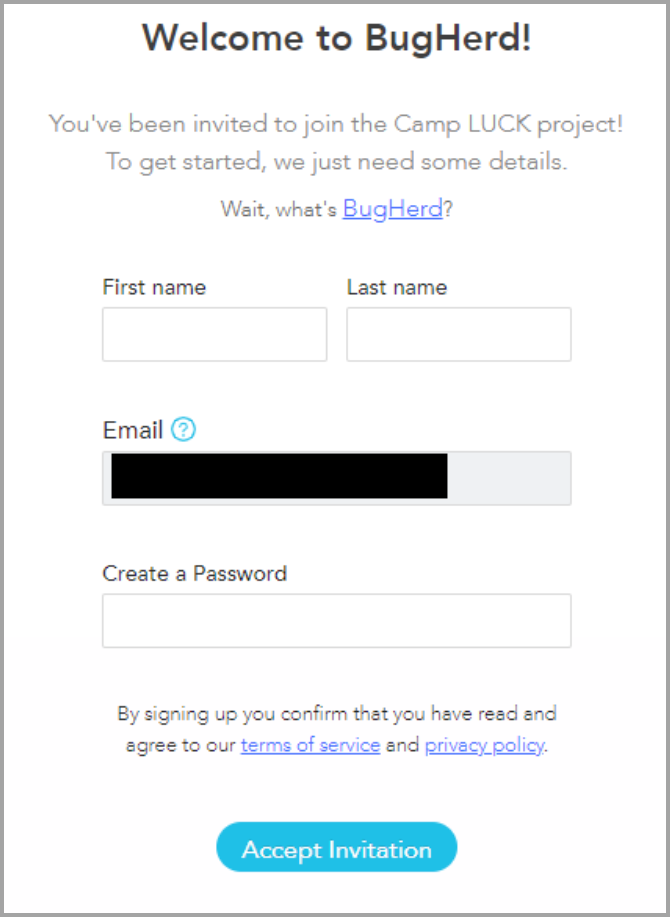Click the greyed-out Email field's empty right end
Screen dimensions: 670x917
click(509, 478)
